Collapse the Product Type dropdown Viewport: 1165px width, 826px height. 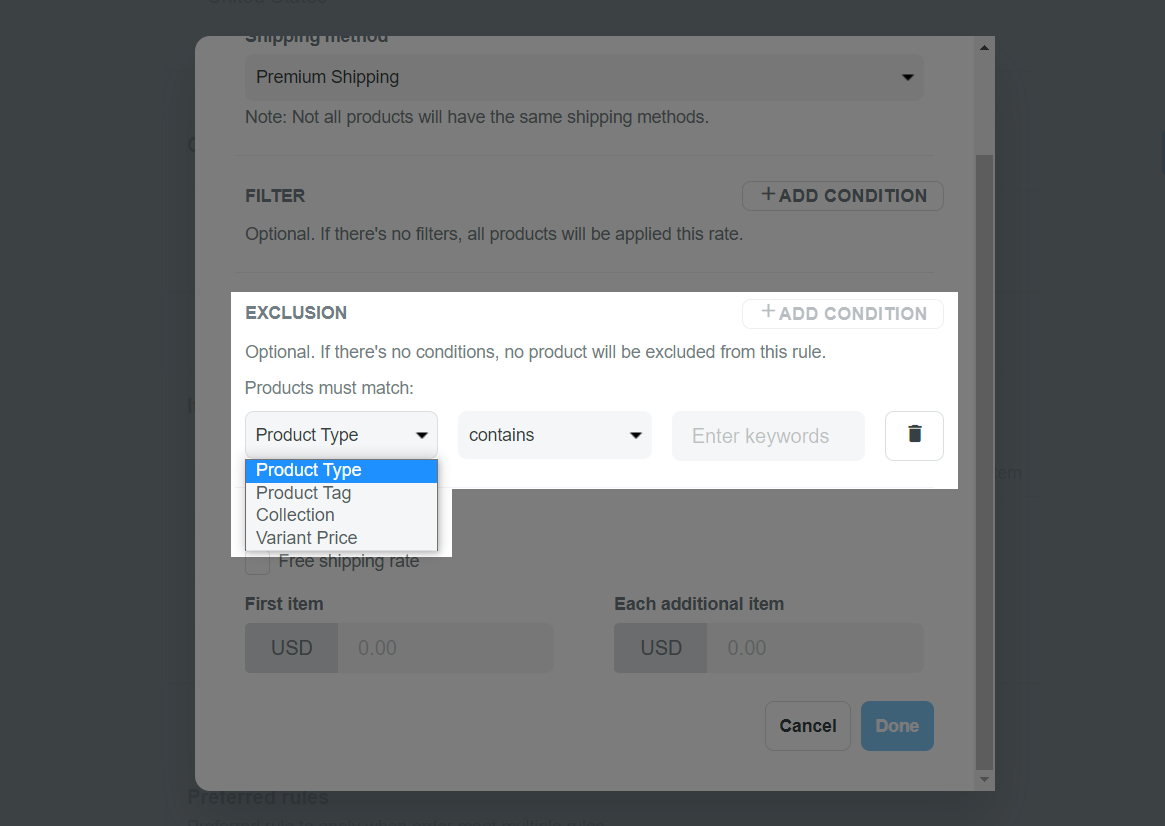(341, 435)
